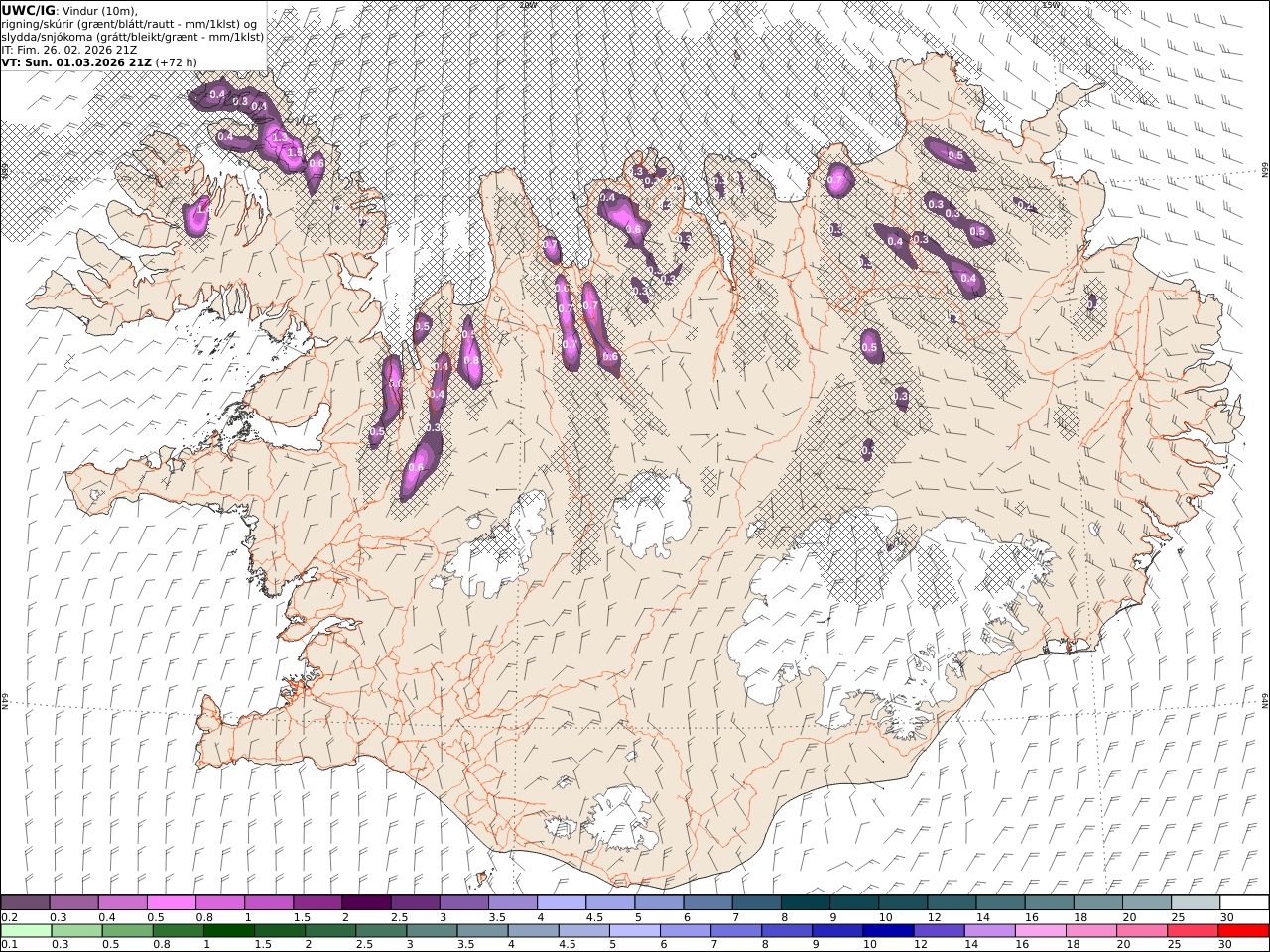
Task: Pick the upper legend swatch starting at 1.5
Action: point(317,902)
